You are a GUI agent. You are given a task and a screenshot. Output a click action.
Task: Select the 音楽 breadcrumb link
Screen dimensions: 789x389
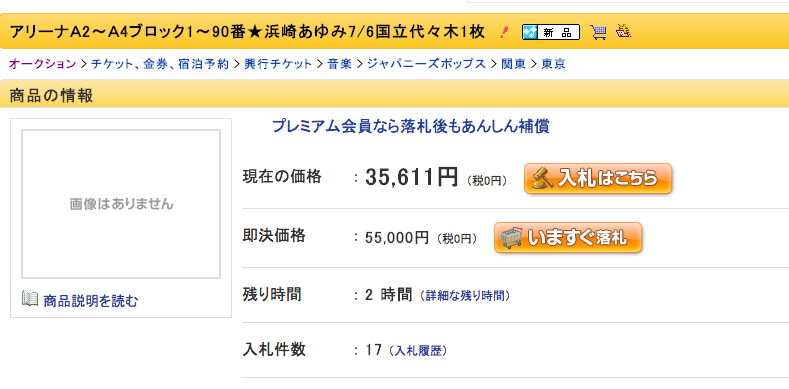[340, 64]
